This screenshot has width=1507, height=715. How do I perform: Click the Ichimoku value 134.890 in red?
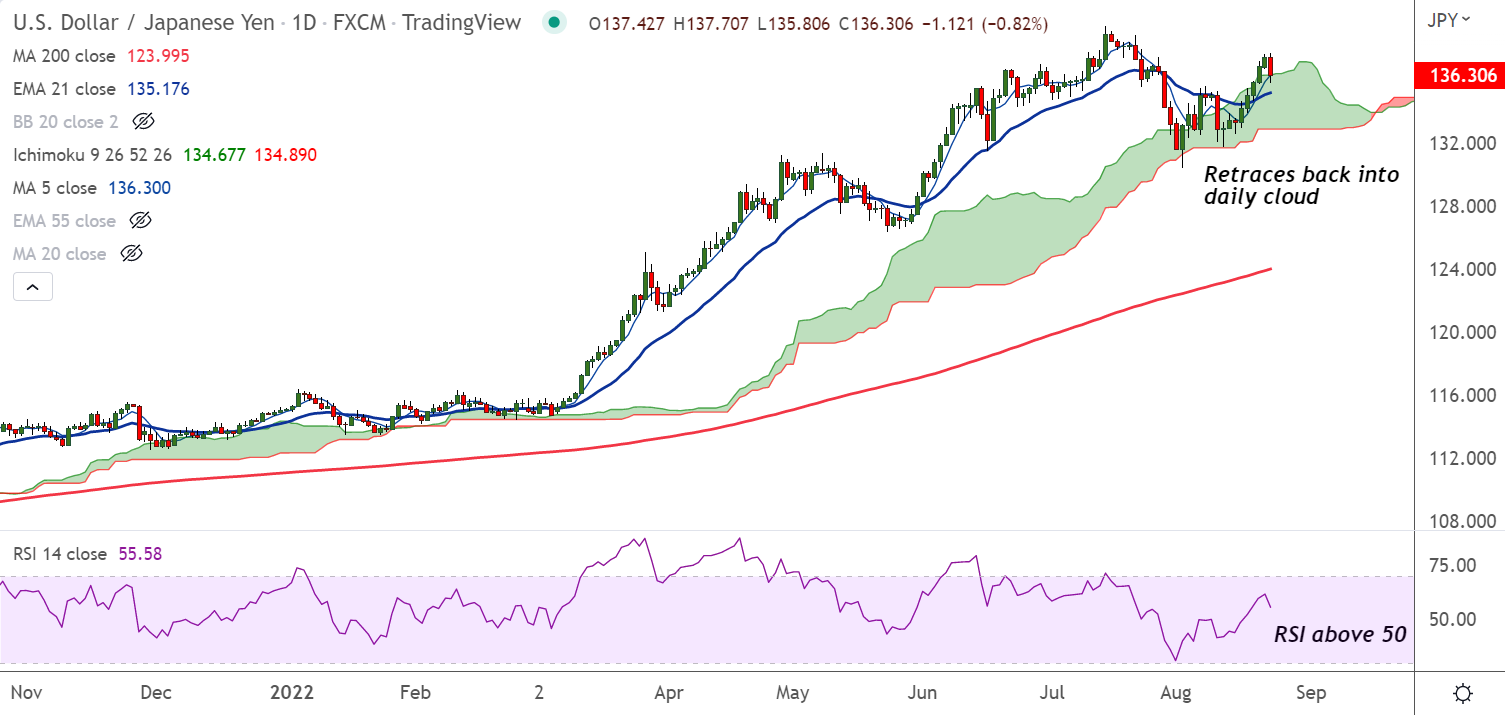(287, 155)
